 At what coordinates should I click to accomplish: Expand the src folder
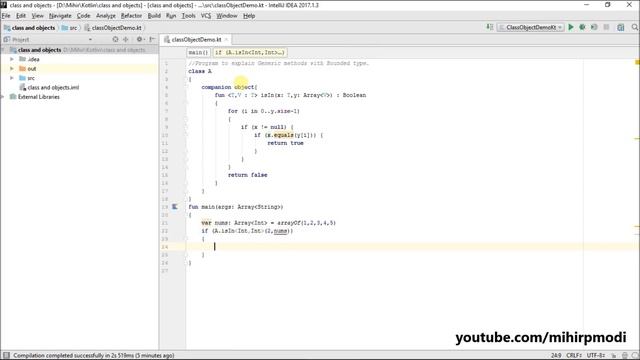[12, 78]
